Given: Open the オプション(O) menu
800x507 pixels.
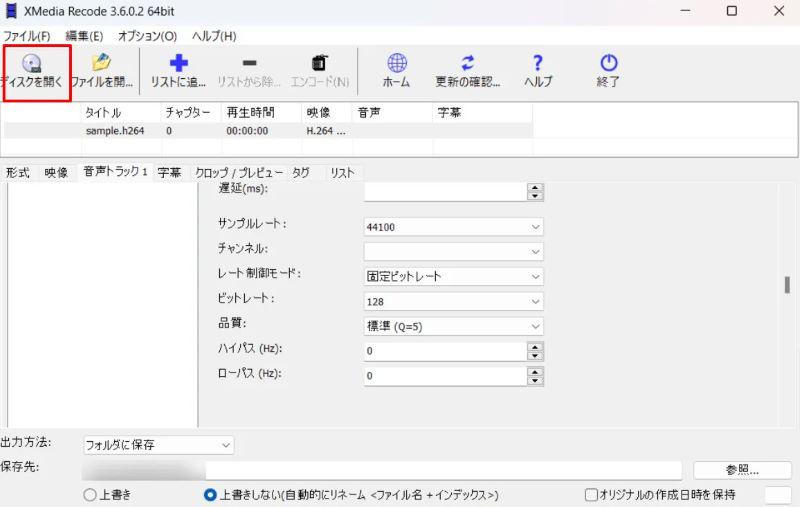Looking at the screenshot, I should pos(147,36).
